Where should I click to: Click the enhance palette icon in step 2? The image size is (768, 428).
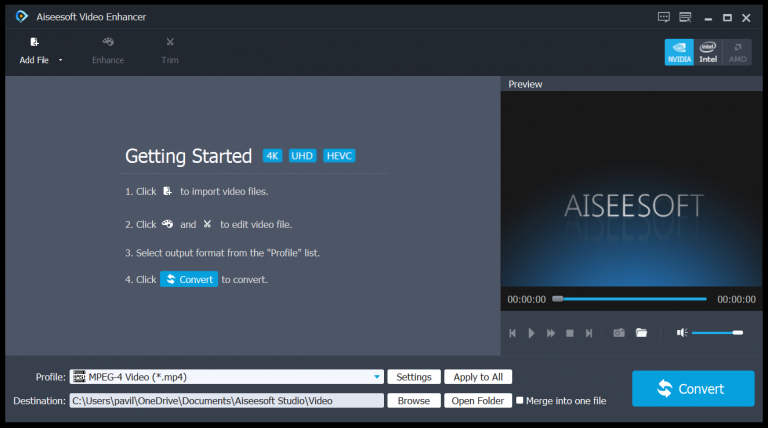[168, 224]
